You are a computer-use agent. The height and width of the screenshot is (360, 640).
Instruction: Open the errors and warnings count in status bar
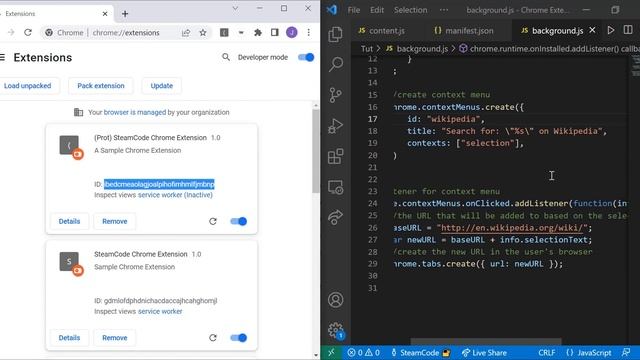tap(363, 353)
